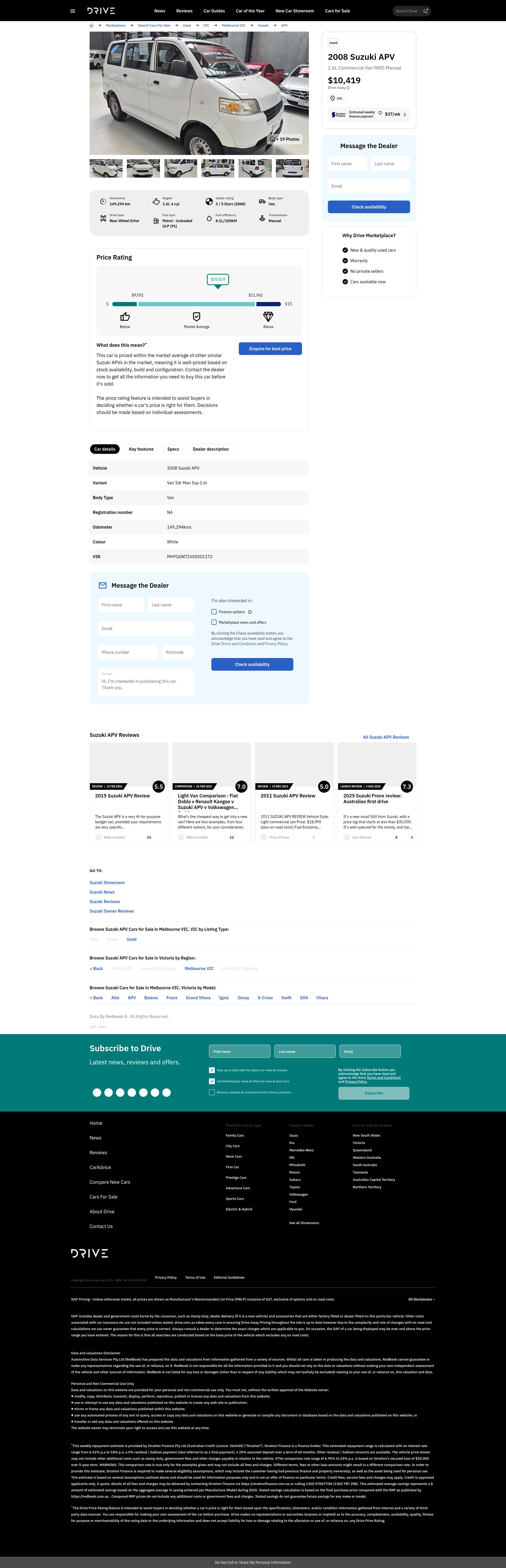Viewport: 506px width, 1568px height.
Task: Open Cars for Sale in top navigation
Action: 337,11
